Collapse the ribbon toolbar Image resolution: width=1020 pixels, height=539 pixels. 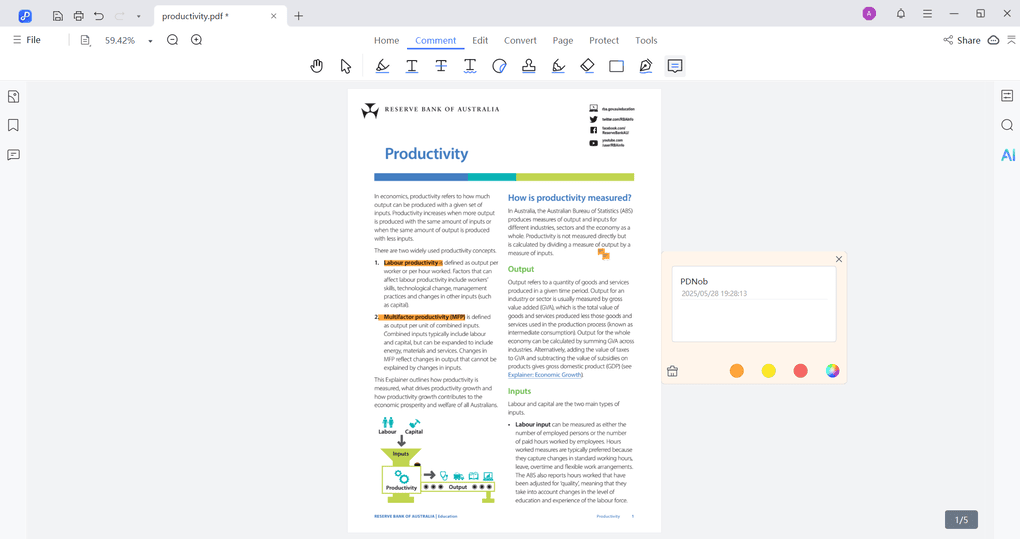point(1011,40)
